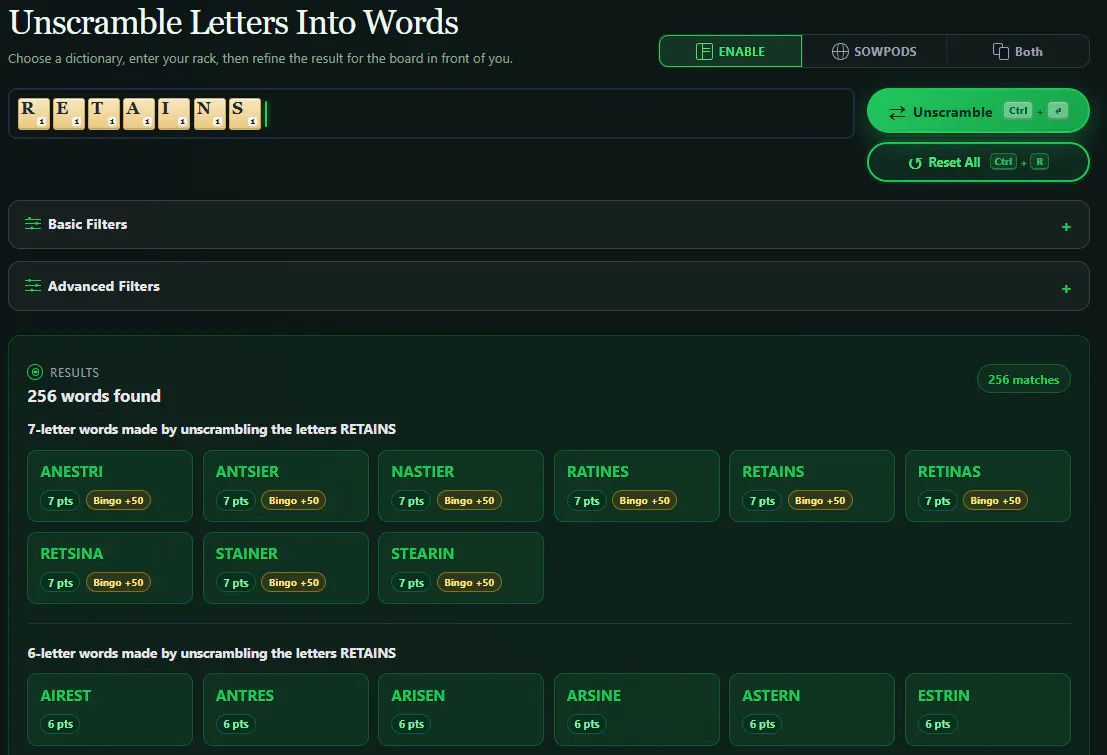Open the NASTIER word card
Screen dimensions: 1107x755
pyautogui.click(x=461, y=486)
